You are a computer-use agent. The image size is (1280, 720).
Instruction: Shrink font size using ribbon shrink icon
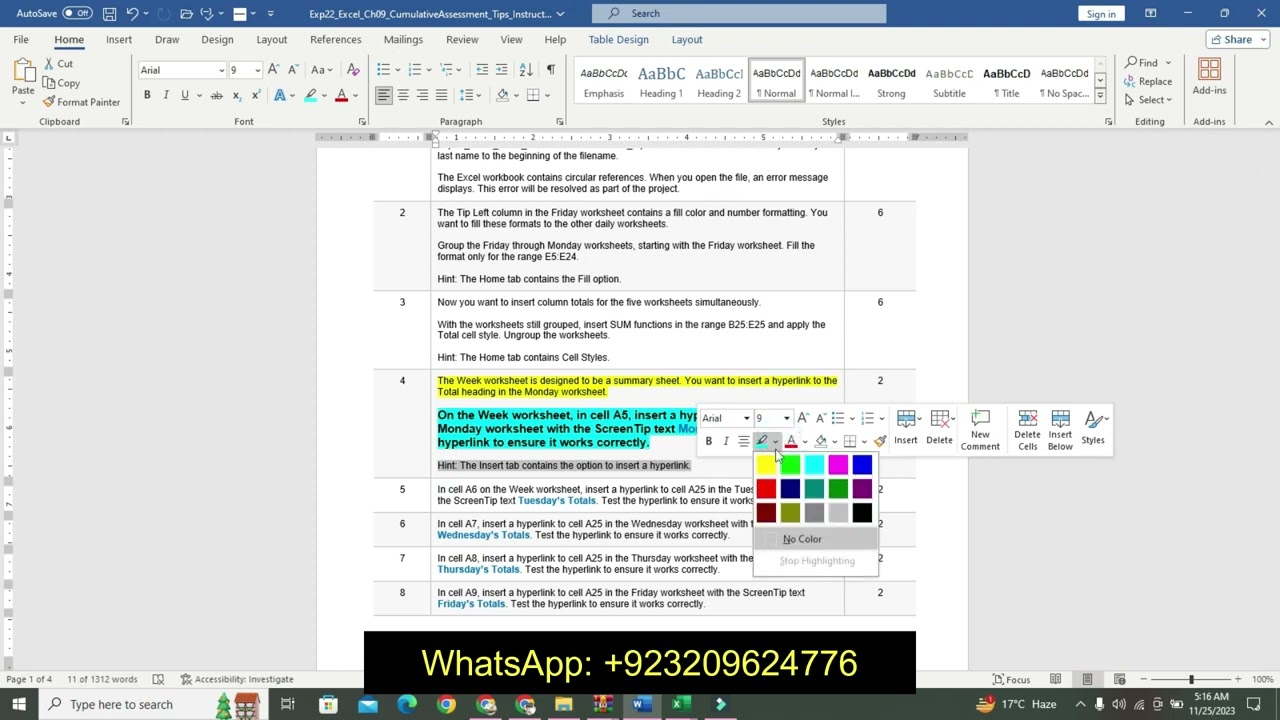[292, 70]
